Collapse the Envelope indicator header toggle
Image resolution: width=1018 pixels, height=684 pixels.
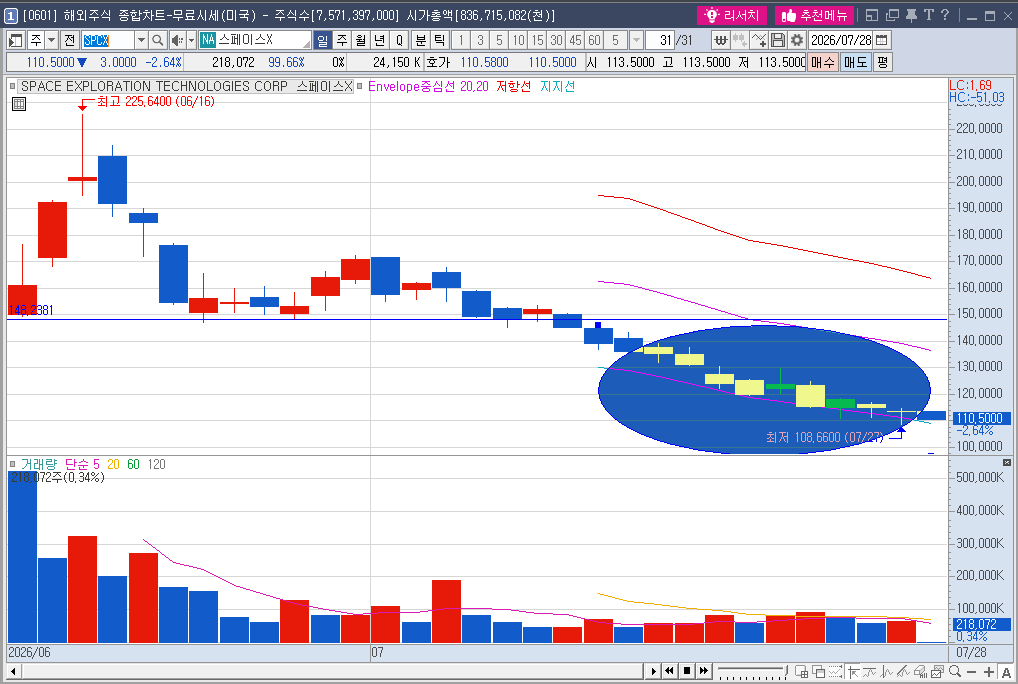click(x=359, y=86)
